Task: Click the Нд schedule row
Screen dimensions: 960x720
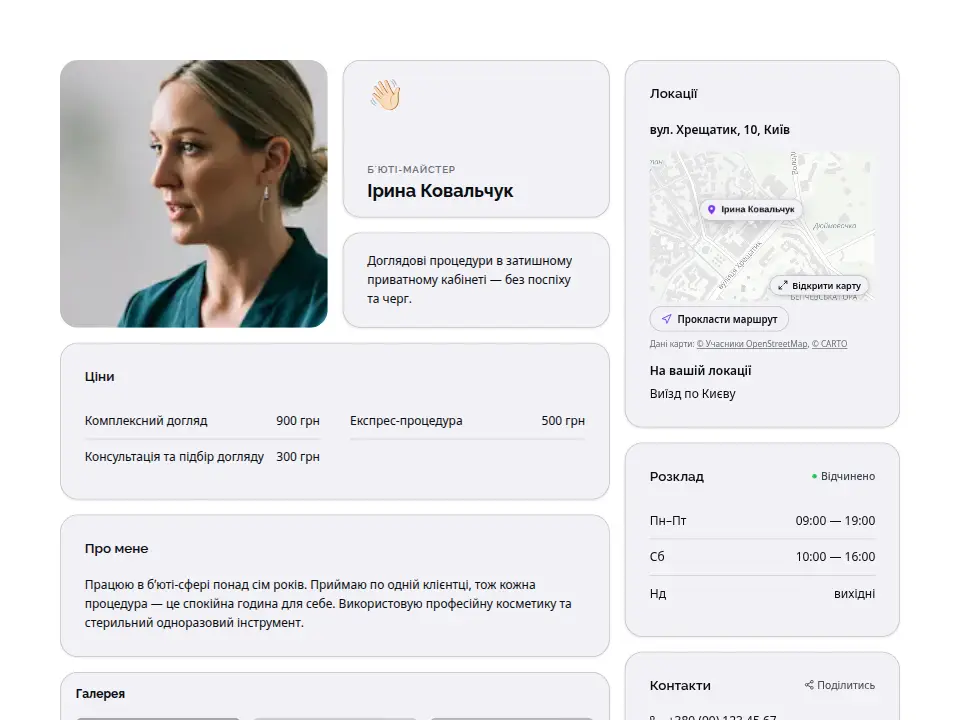Action: tap(762, 593)
